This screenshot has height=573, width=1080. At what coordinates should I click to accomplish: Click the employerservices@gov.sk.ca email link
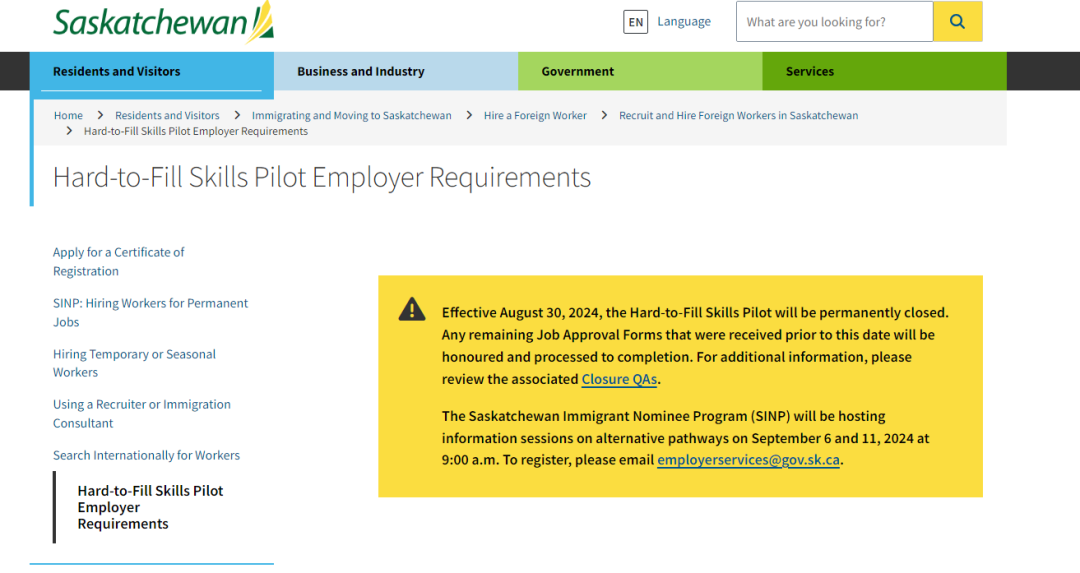click(x=748, y=460)
